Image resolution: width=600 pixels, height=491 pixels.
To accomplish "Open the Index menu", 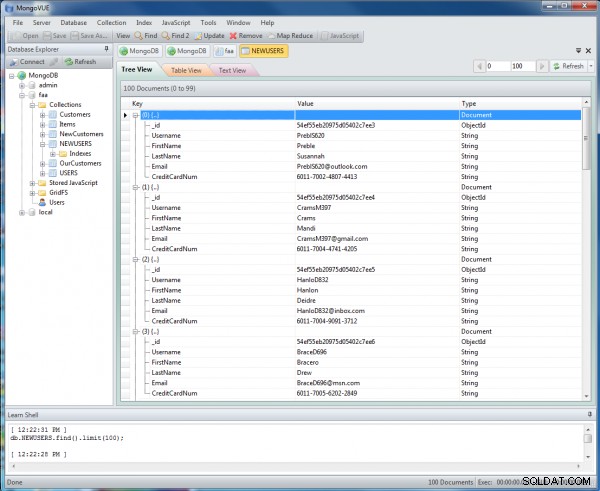I will coord(144,23).
